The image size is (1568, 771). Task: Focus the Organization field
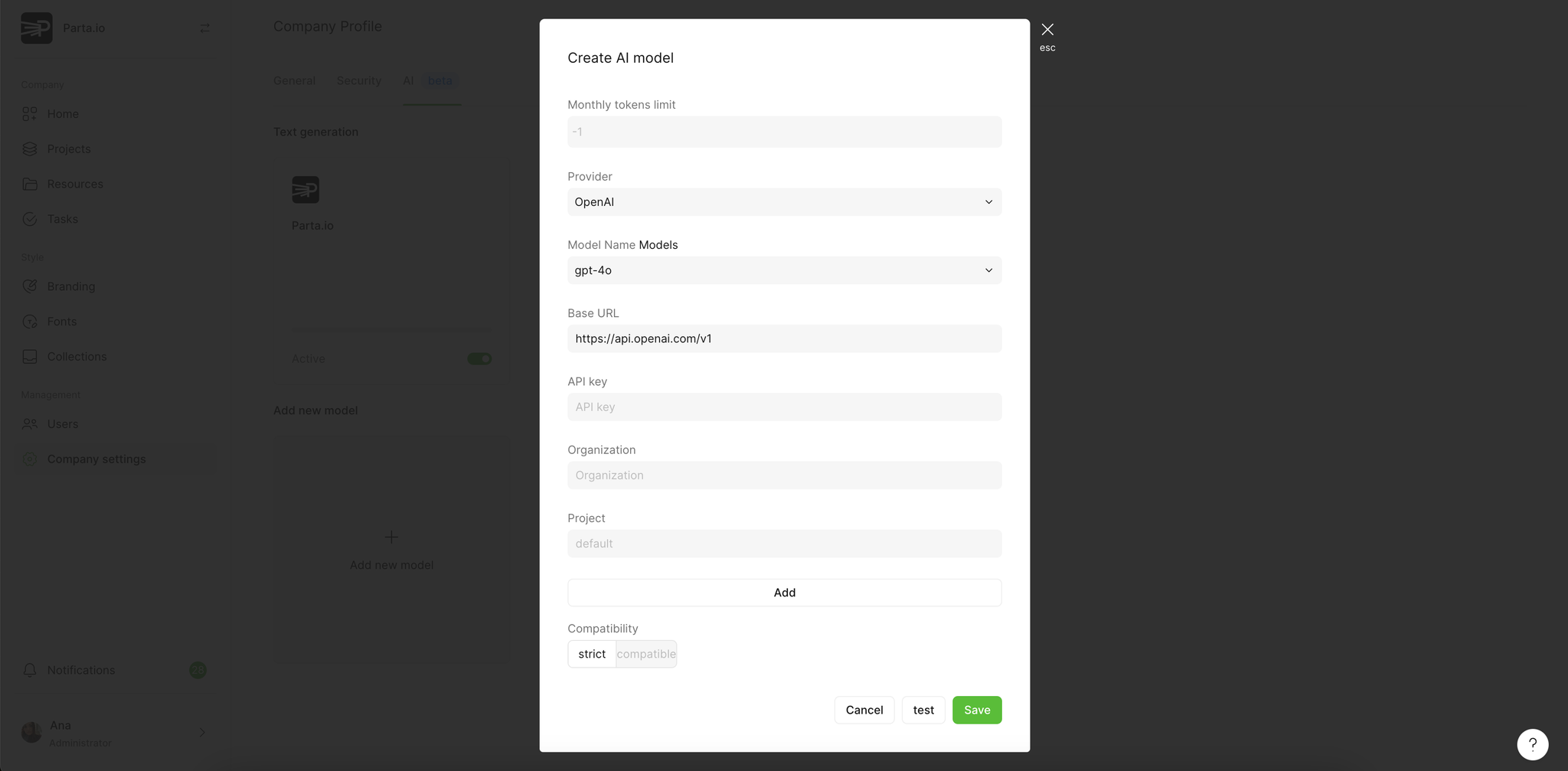[x=784, y=475]
